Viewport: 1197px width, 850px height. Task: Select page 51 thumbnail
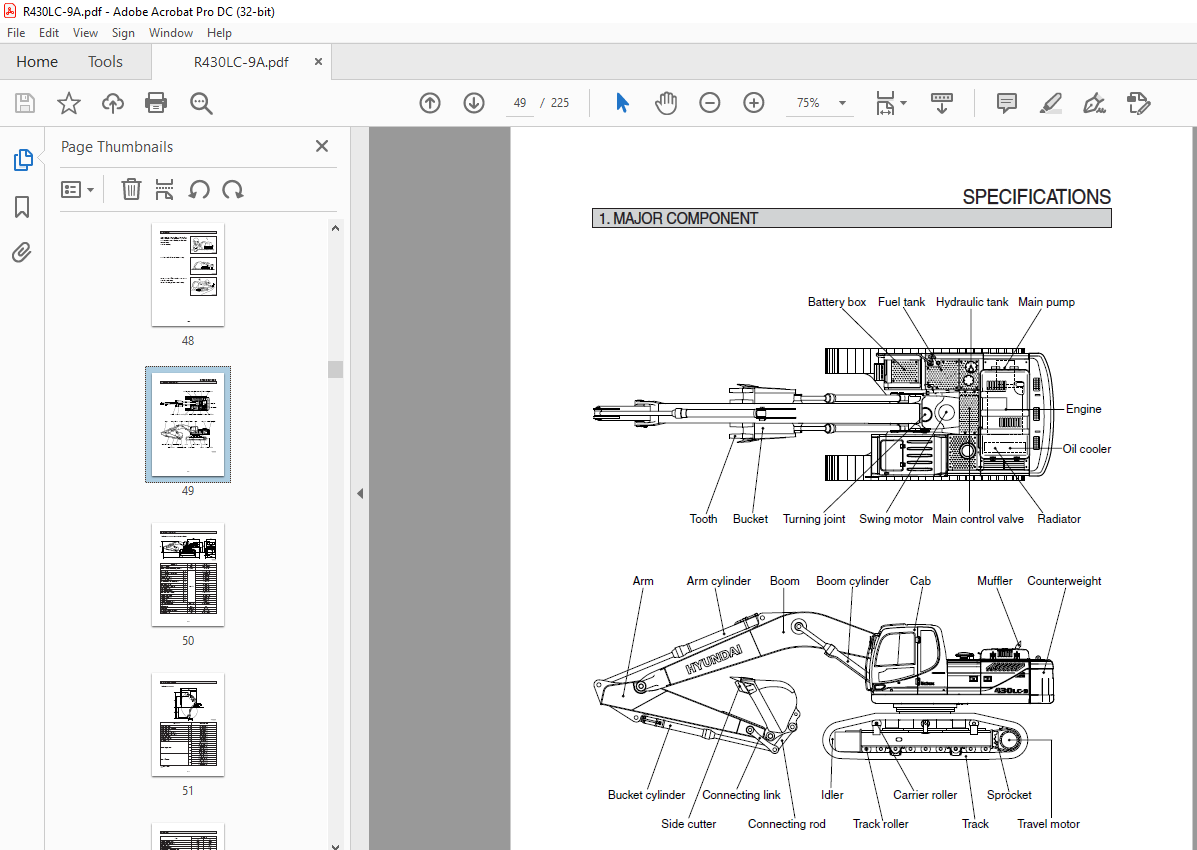[x=188, y=725]
